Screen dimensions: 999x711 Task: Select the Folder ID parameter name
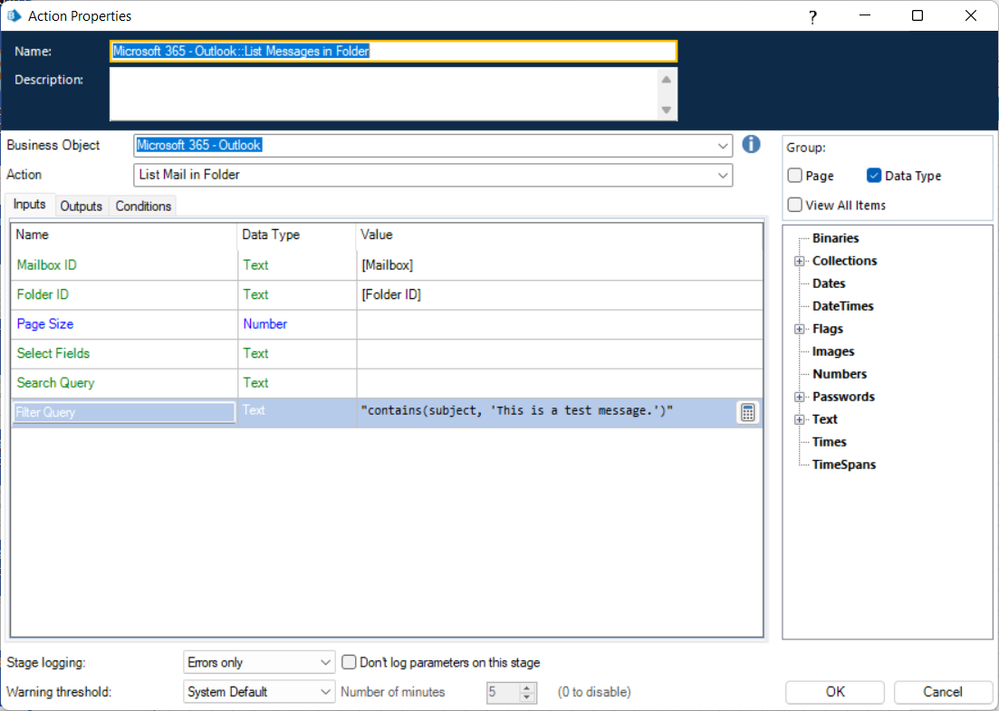(x=43, y=294)
